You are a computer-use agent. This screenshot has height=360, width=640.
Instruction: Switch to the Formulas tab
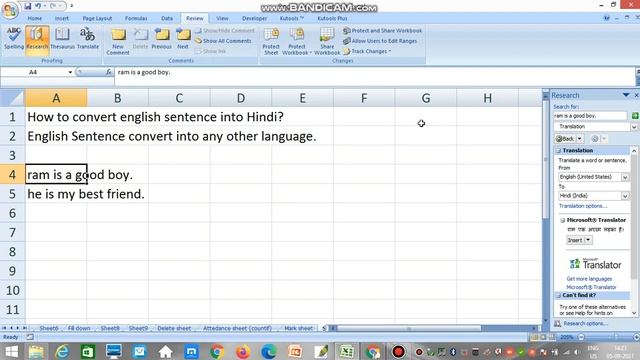(x=136, y=18)
